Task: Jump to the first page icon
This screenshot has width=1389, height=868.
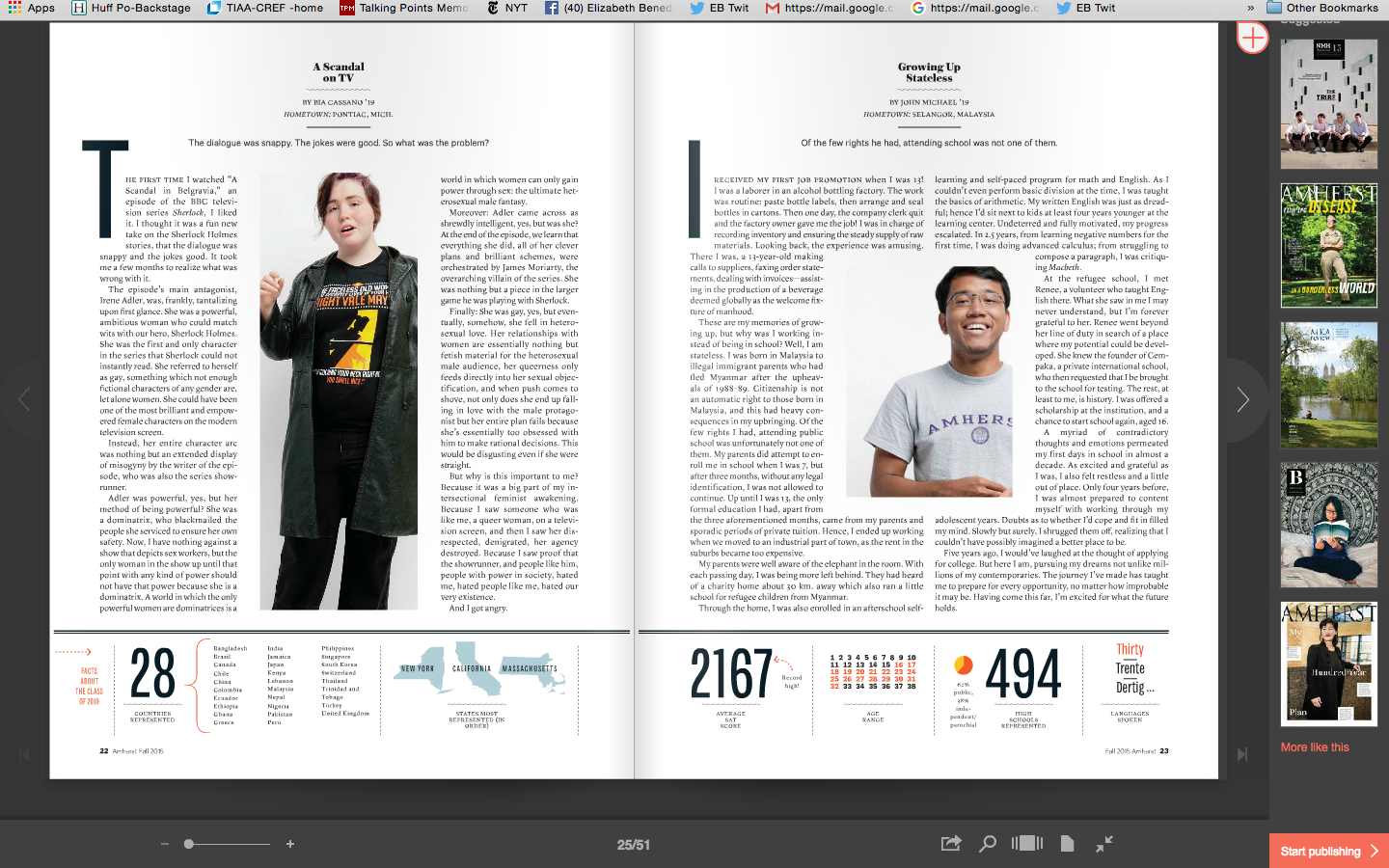Action: point(25,754)
